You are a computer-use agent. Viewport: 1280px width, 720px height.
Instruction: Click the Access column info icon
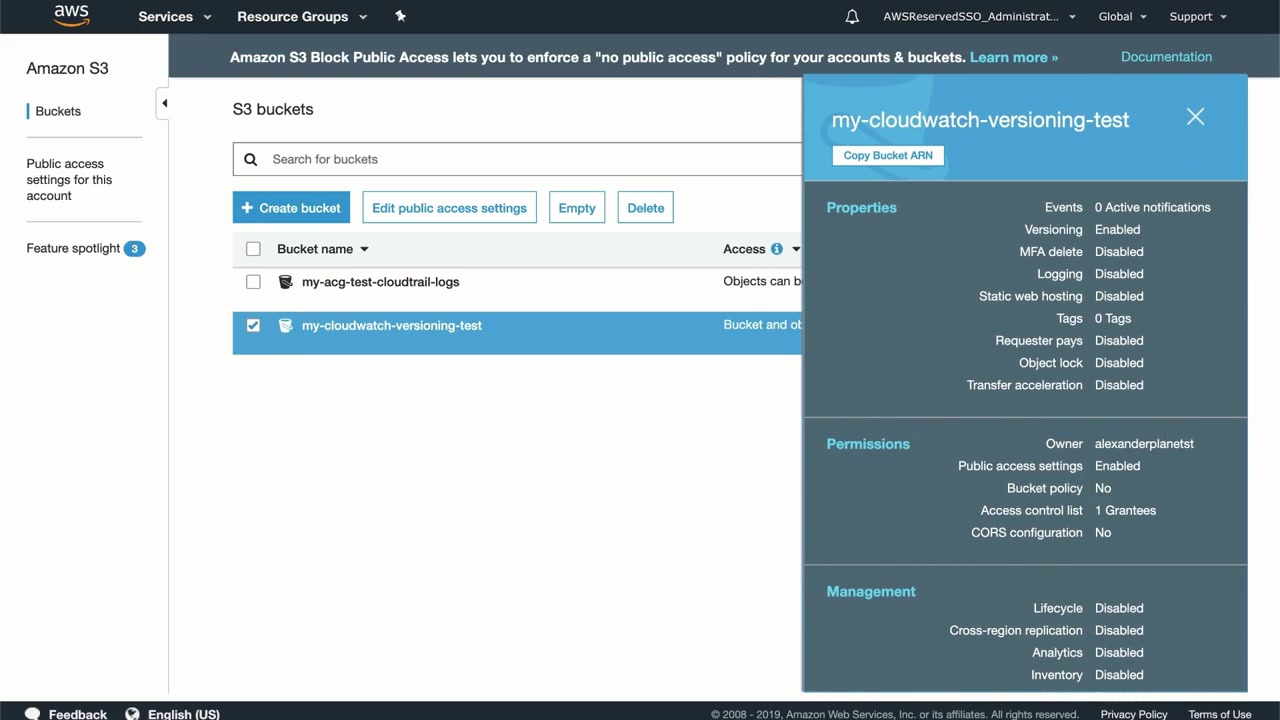click(776, 249)
